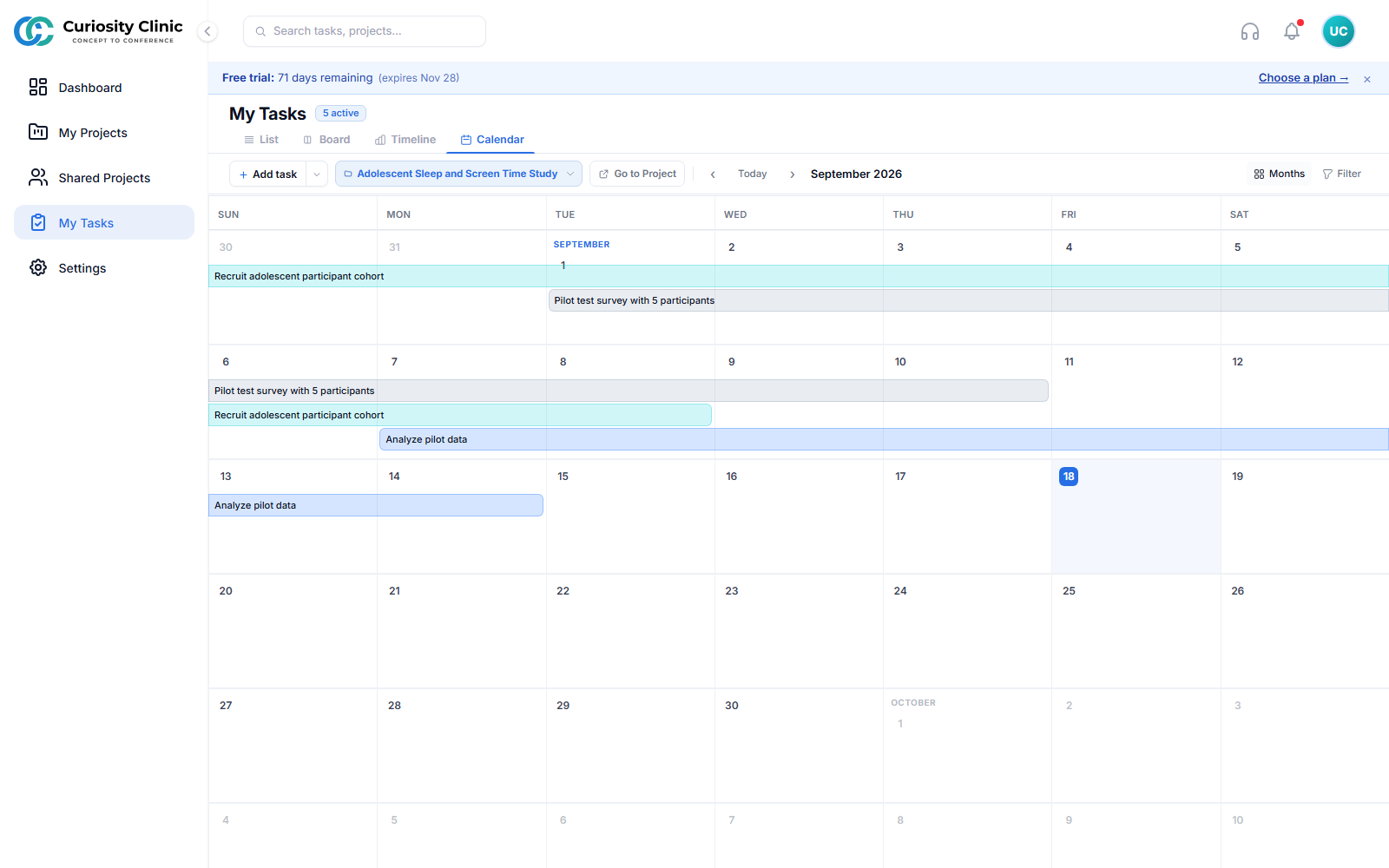
Task: Open the Analyze pilot data event starting September 7
Action: coord(884,439)
